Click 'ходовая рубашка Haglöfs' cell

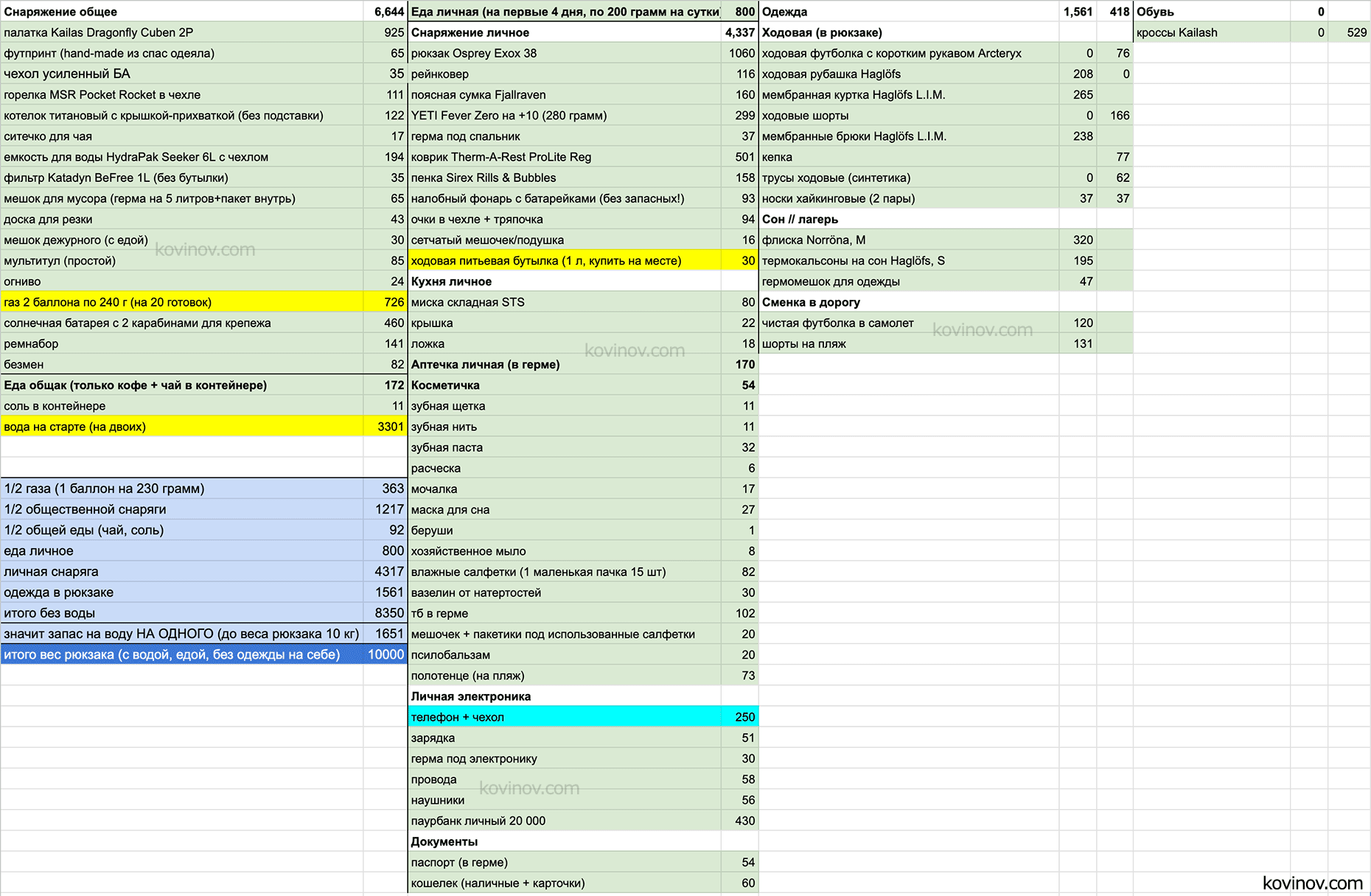click(910, 74)
